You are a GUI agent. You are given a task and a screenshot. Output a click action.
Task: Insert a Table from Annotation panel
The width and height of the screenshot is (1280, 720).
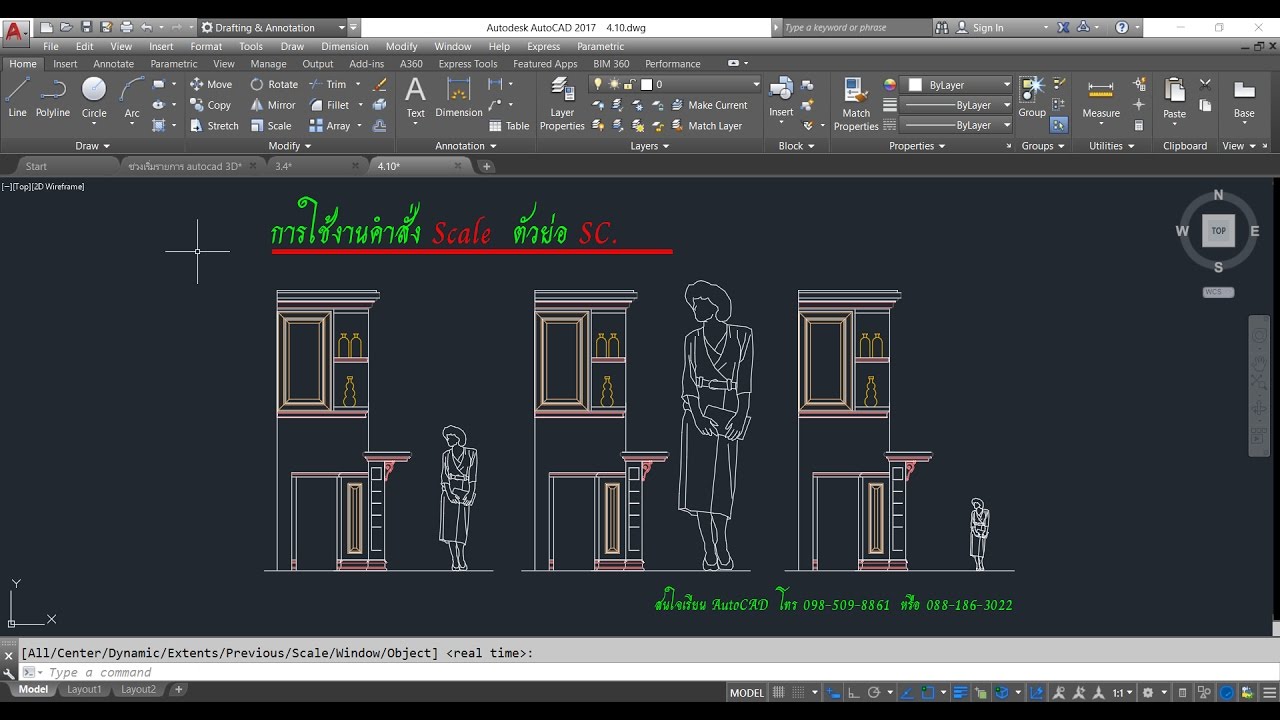pos(509,126)
